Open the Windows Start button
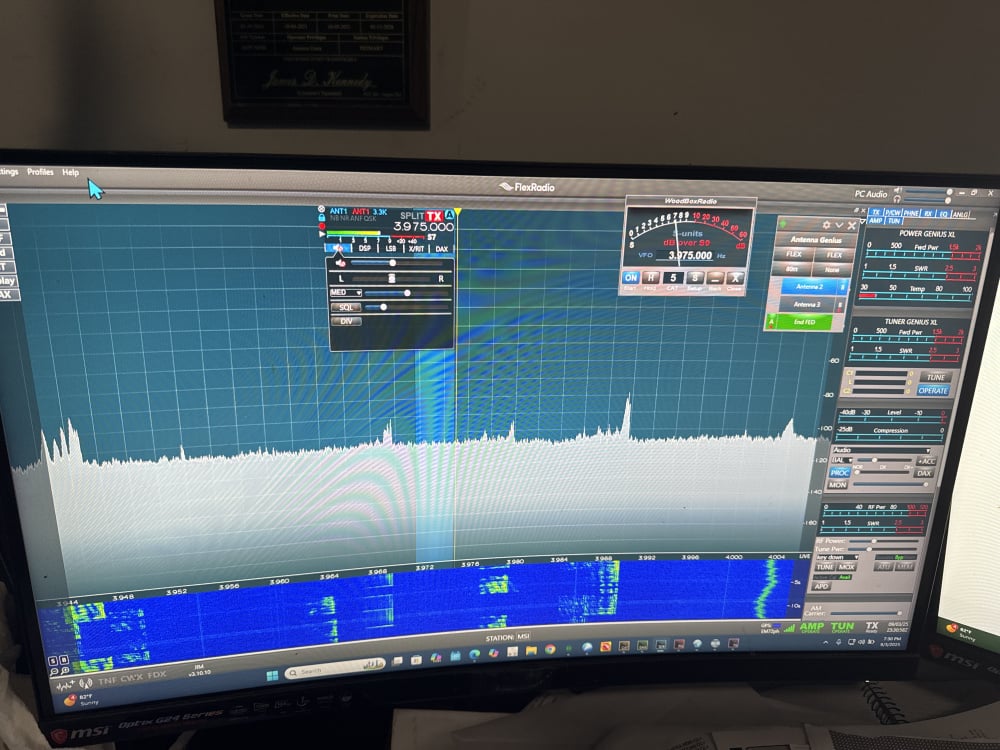The height and width of the screenshot is (750, 1000). [272, 675]
